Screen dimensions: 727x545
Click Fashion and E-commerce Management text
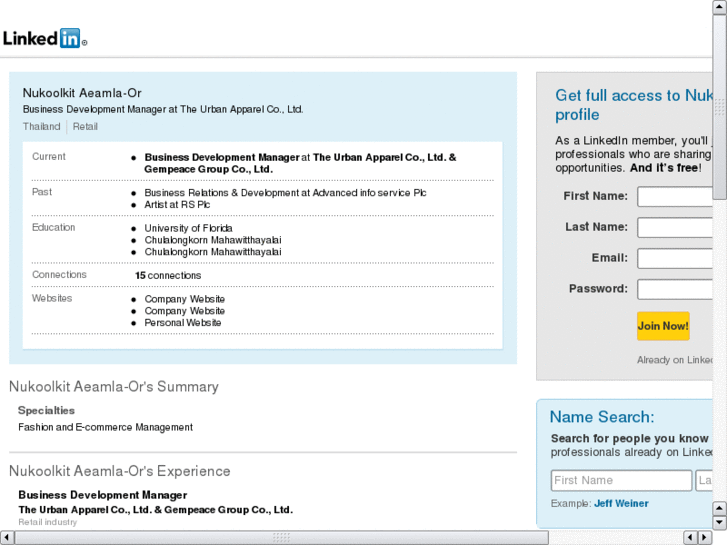click(106, 427)
